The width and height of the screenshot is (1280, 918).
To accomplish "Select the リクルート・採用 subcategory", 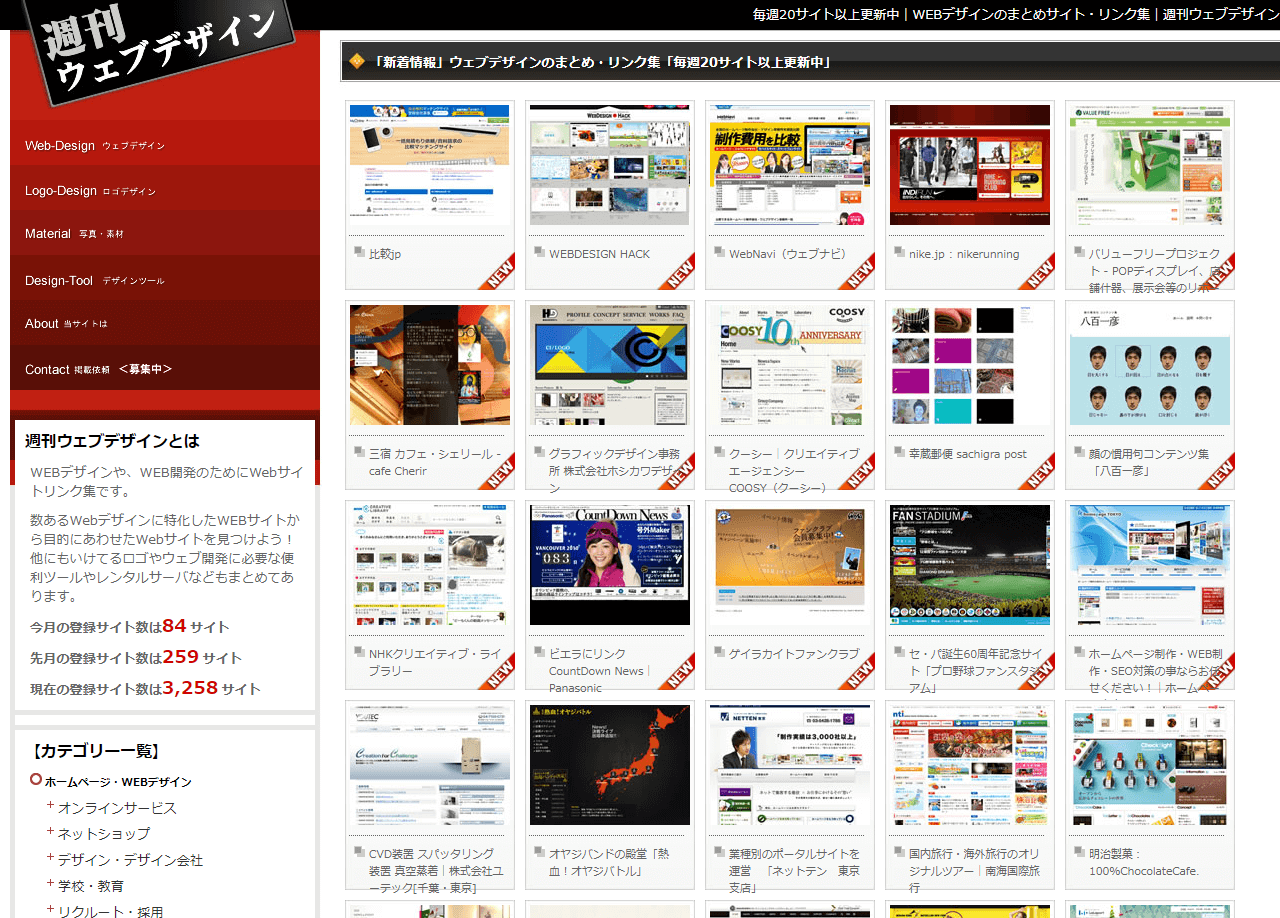I will (x=110, y=912).
